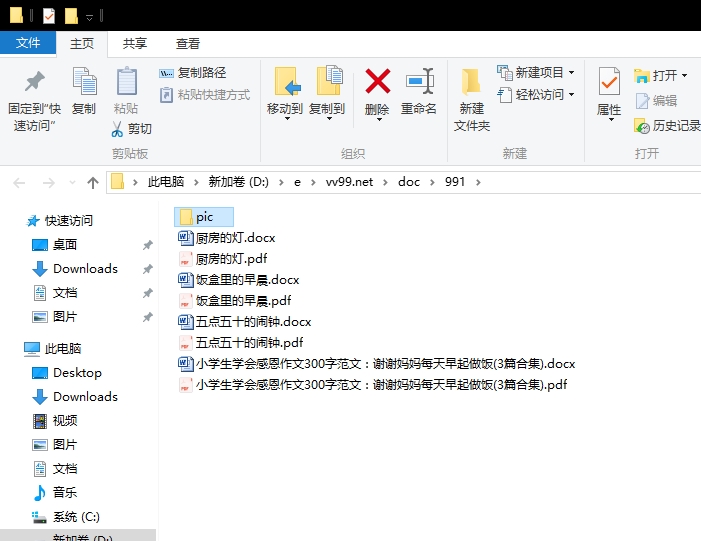This screenshot has width=701, height=541.
Task: Click the vv99.net breadcrumb
Action: (x=349, y=182)
